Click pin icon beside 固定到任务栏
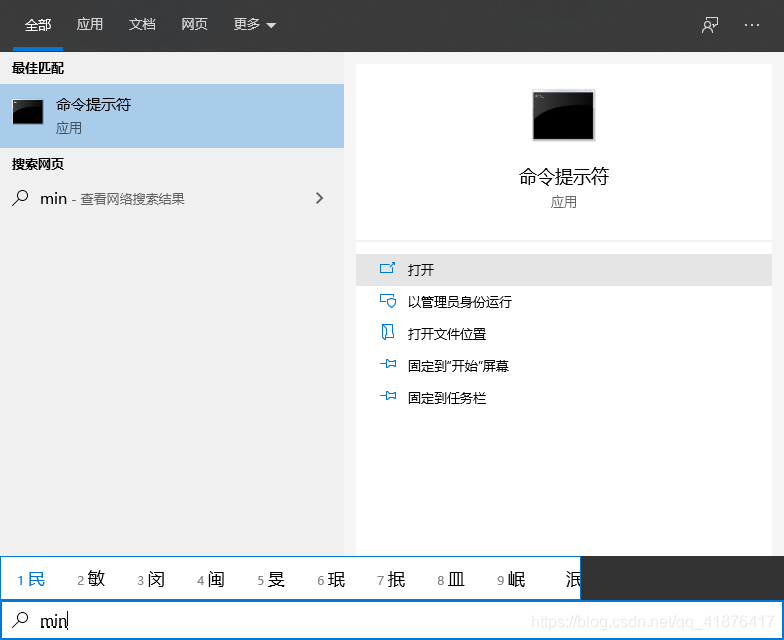Screen dimensions: 784x640 (388, 396)
